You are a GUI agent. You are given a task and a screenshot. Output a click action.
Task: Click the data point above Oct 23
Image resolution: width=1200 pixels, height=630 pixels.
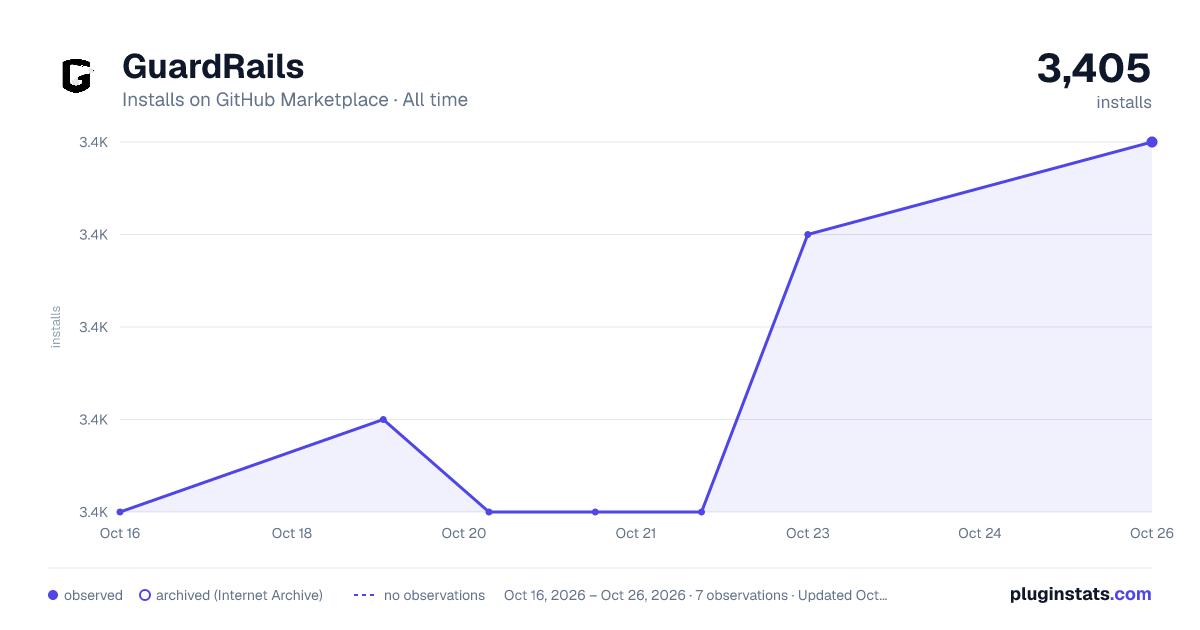click(807, 235)
